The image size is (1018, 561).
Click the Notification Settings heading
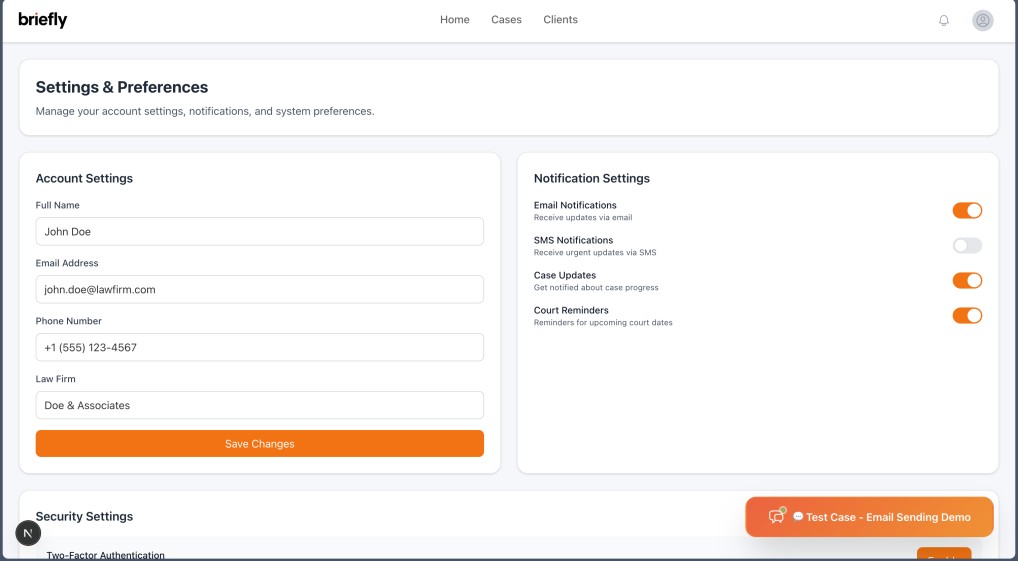[x=591, y=179]
